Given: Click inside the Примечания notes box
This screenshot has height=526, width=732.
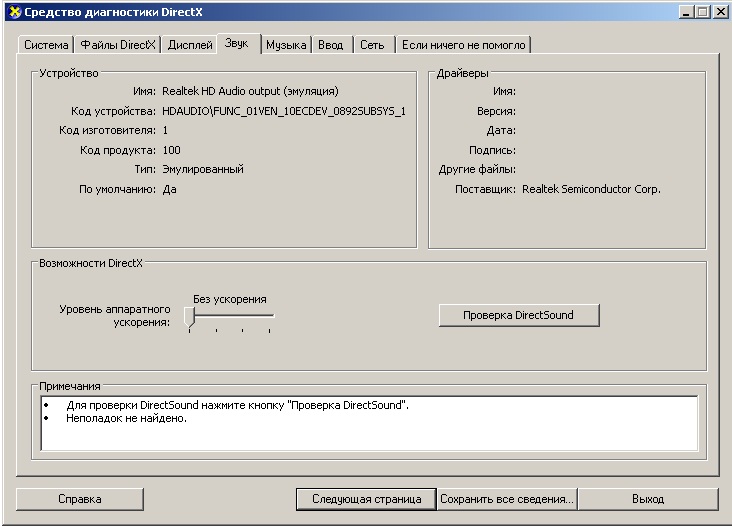Looking at the screenshot, I should click(369, 423).
